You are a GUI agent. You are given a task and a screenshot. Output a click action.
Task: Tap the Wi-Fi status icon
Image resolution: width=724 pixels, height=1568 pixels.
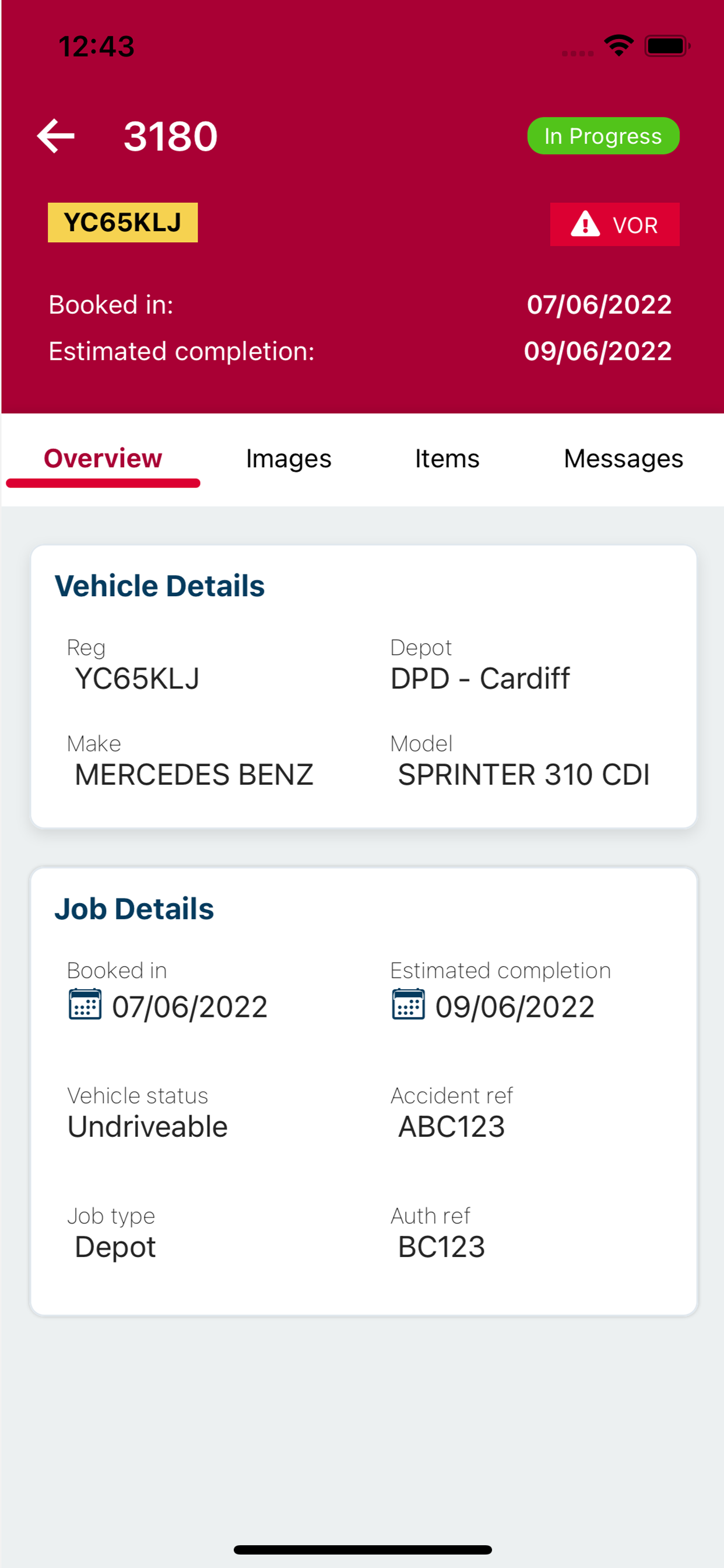click(618, 45)
